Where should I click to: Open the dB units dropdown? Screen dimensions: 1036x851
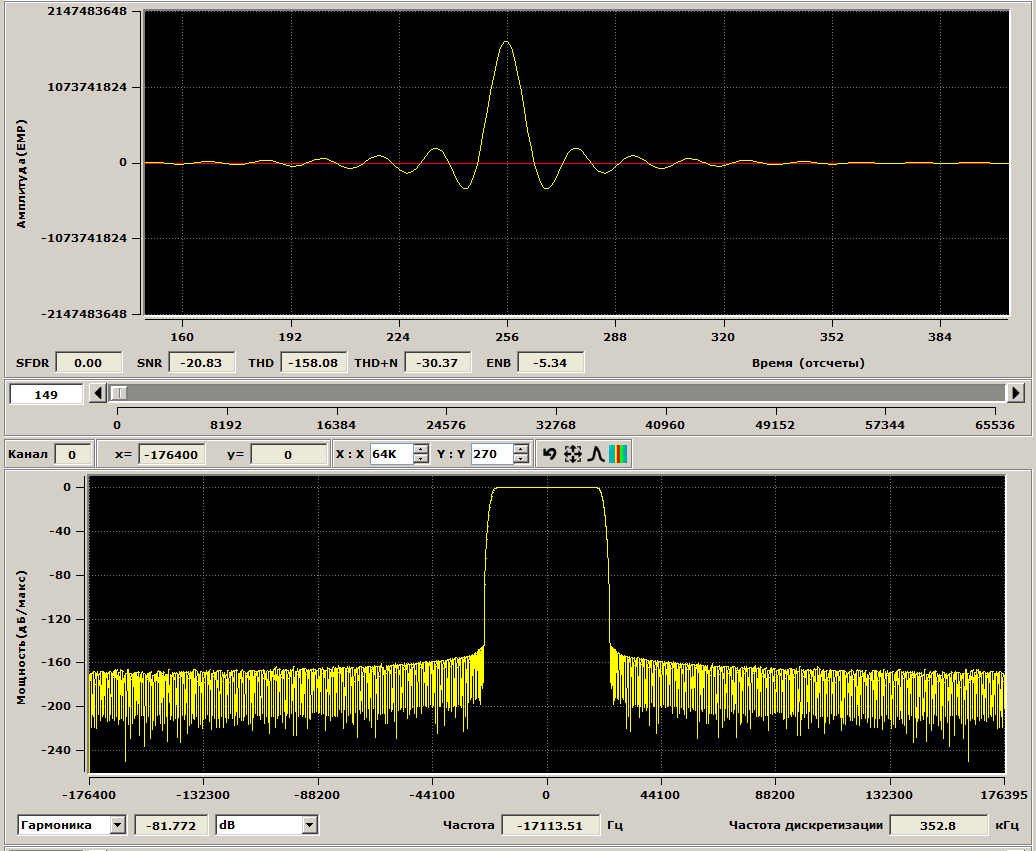(310, 825)
